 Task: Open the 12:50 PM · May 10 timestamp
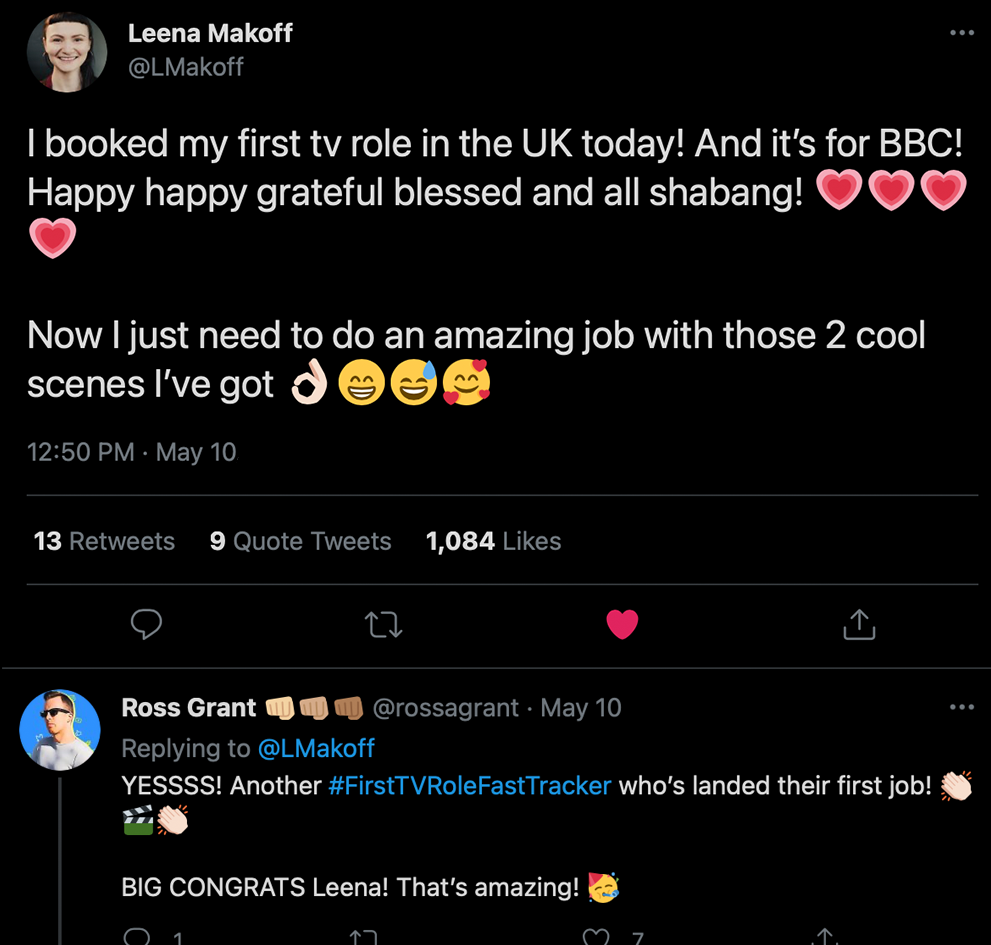(x=132, y=452)
